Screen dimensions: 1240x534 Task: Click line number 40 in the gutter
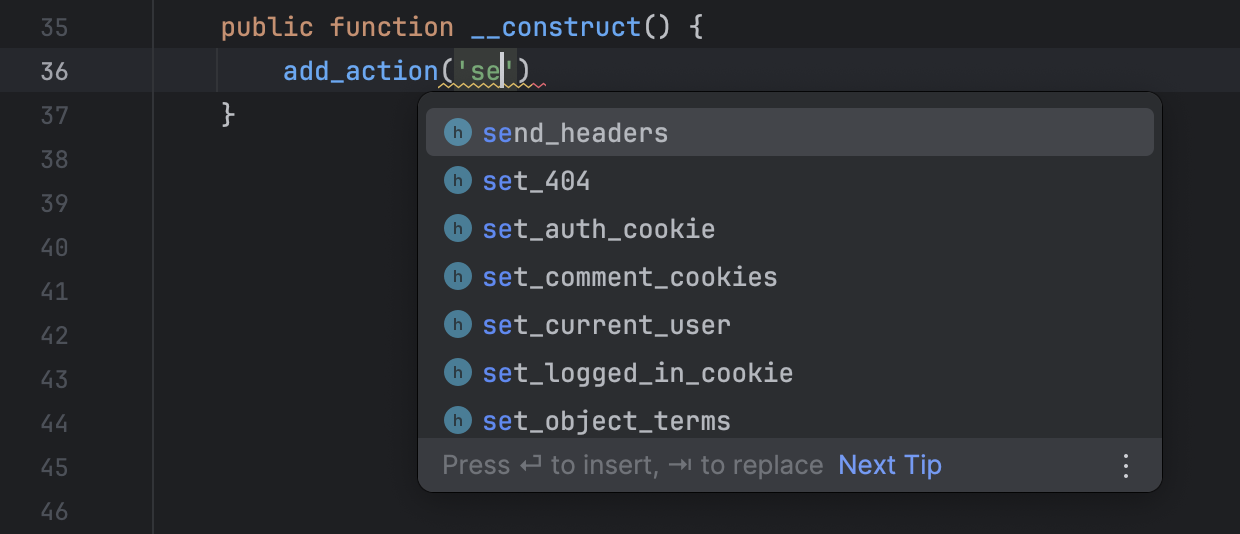54,247
